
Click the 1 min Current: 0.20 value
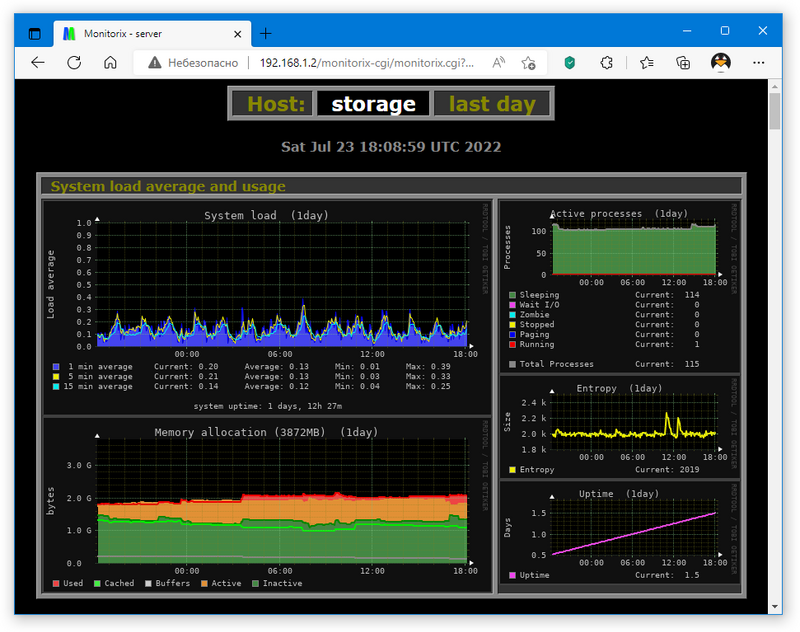coord(186,367)
